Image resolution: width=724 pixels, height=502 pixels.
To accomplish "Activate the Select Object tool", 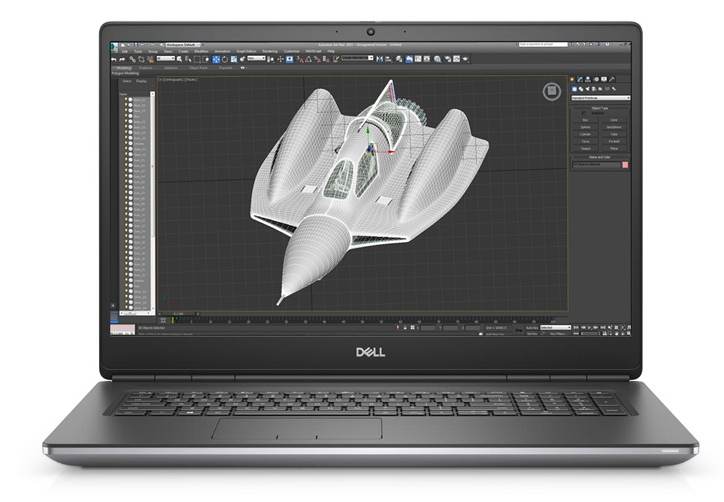I will (x=179, y=59).
